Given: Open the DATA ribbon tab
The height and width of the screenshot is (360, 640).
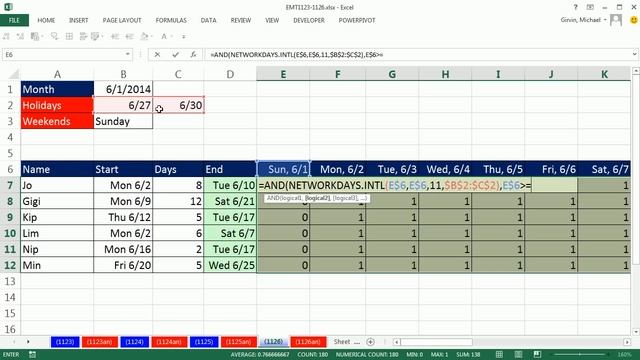Looking at the screenshot, I should click(x=208, y=20).
